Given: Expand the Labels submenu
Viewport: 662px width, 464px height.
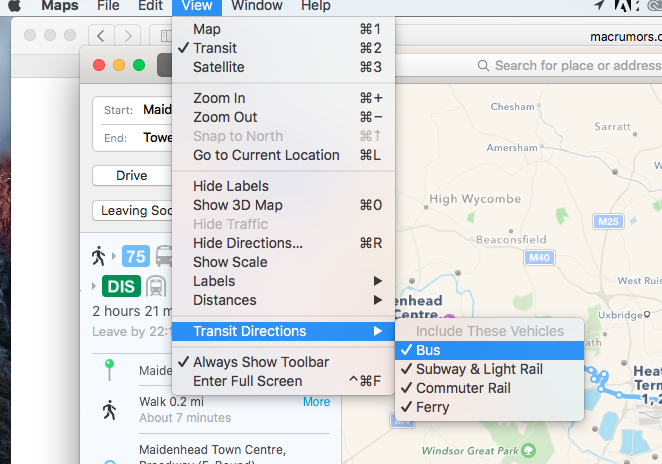Looking at the screenshot, I should [x=283, y=281].
